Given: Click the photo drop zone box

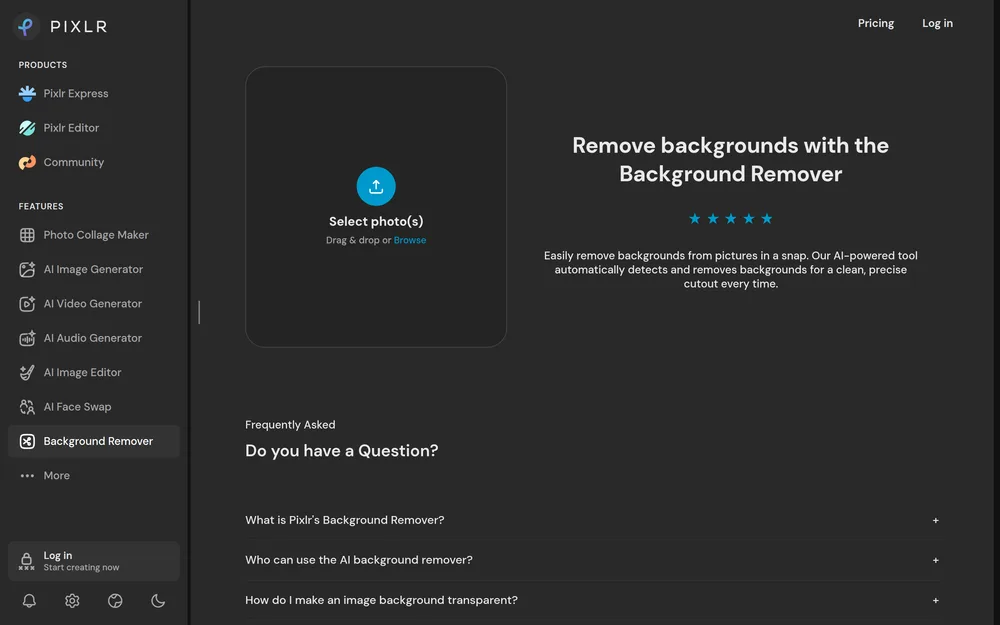Looking at the screenshot, I should coord(376,207).
